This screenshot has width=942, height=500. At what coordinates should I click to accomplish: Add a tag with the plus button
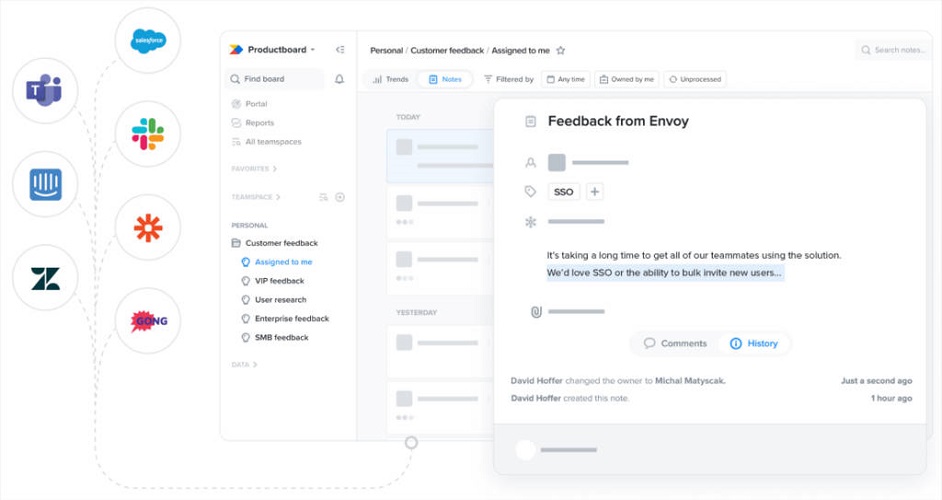[x=594, y=192]
